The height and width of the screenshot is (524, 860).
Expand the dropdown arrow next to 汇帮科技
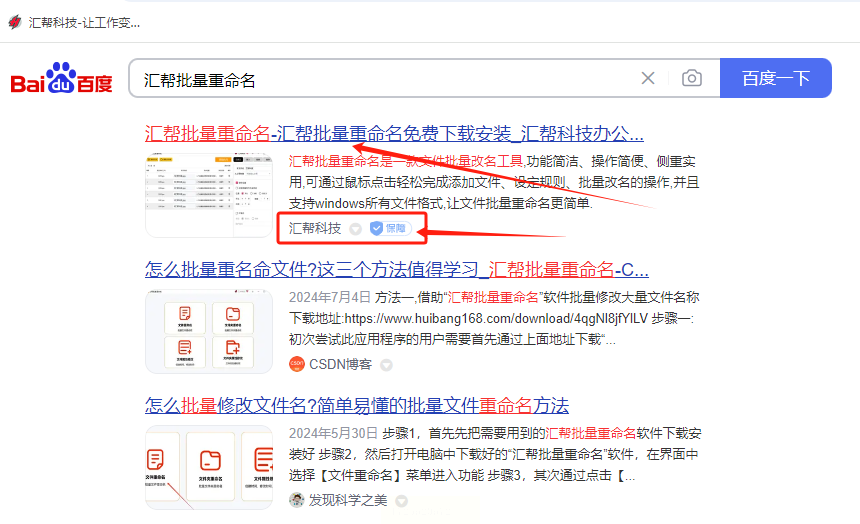[355, 229]
